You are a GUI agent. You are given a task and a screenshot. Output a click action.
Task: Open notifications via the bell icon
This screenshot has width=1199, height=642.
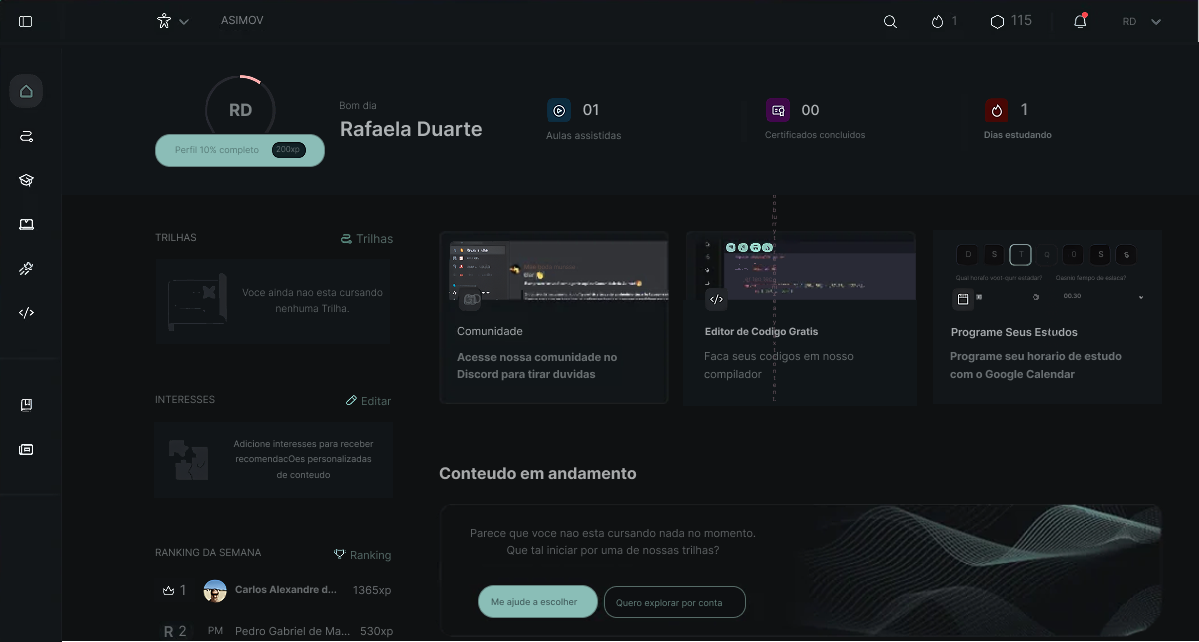click(1080, 21)
